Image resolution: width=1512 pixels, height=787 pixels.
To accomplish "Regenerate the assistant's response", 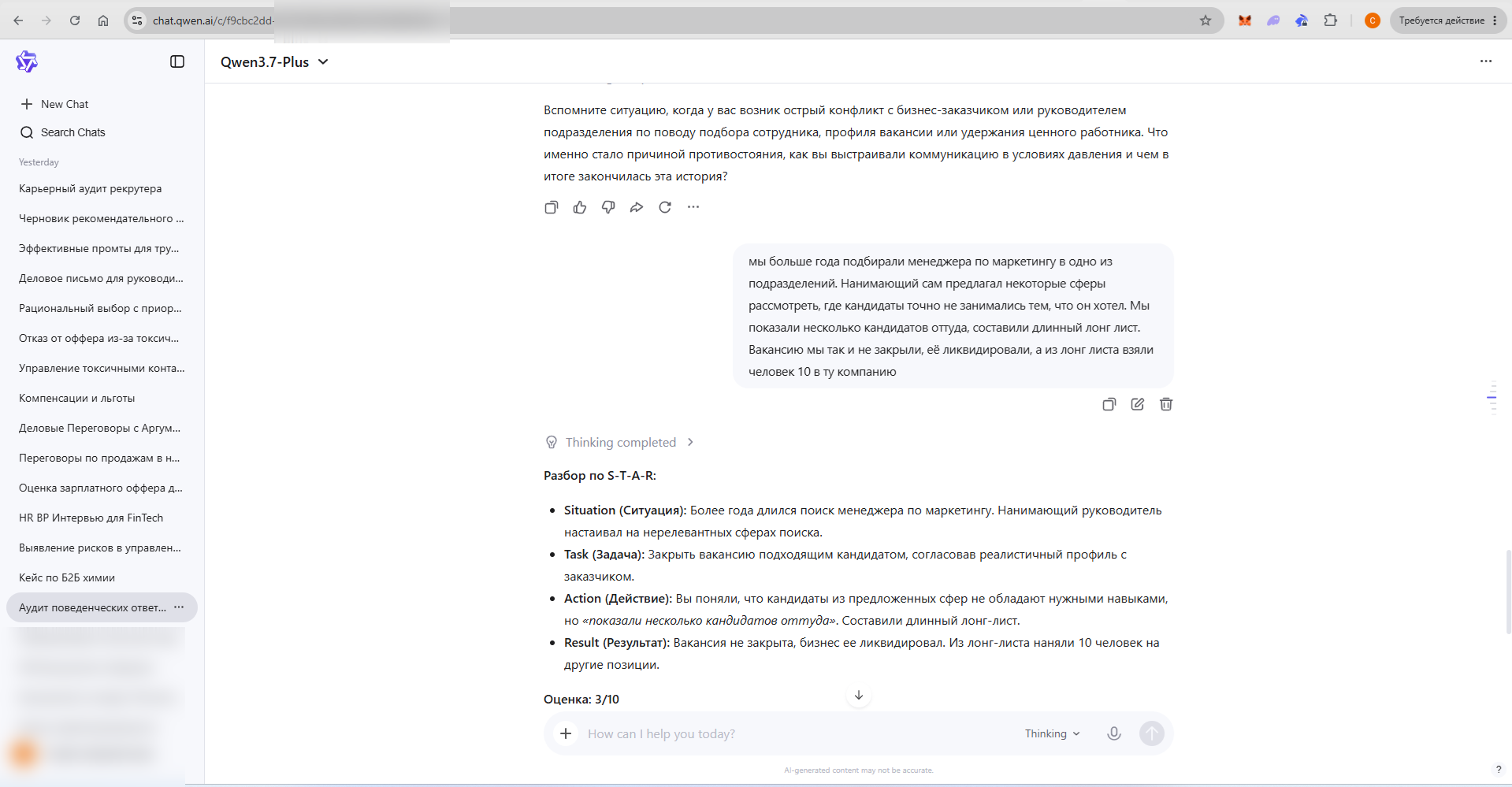I will 665,207.
